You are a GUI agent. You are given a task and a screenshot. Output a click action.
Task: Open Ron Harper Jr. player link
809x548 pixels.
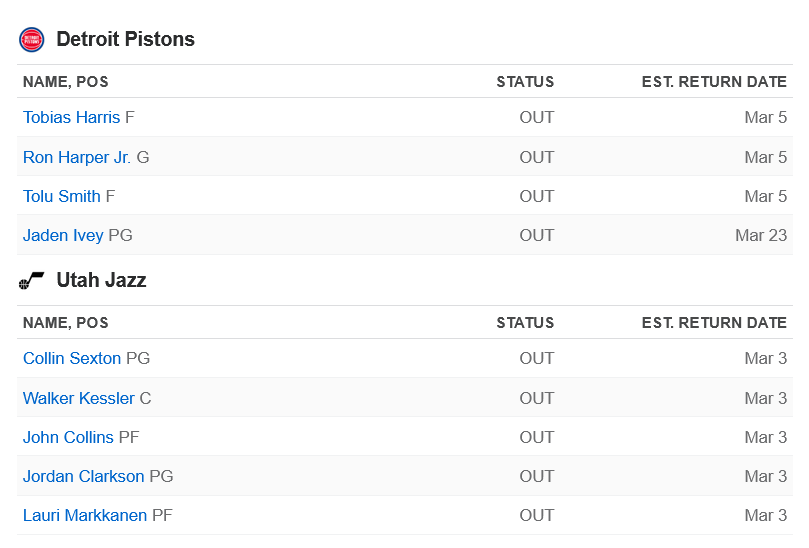point(77,157)
